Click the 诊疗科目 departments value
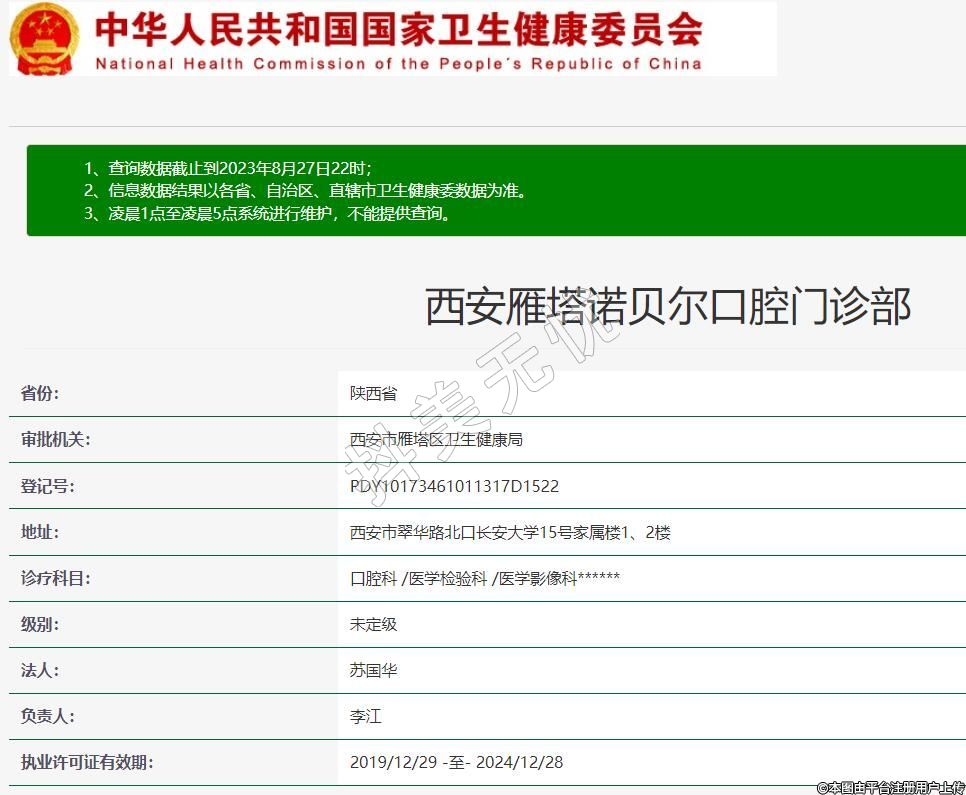Viewport: 966px width, 795px height. [485, 578]
